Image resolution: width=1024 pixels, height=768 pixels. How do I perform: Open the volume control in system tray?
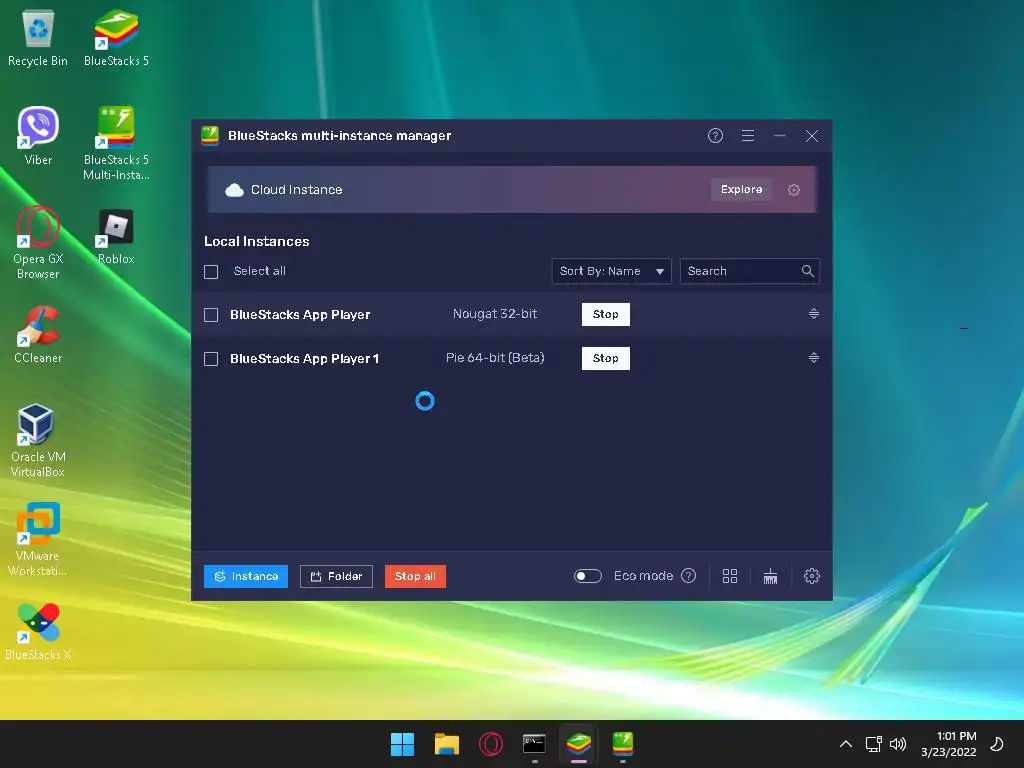coord(899,744)
